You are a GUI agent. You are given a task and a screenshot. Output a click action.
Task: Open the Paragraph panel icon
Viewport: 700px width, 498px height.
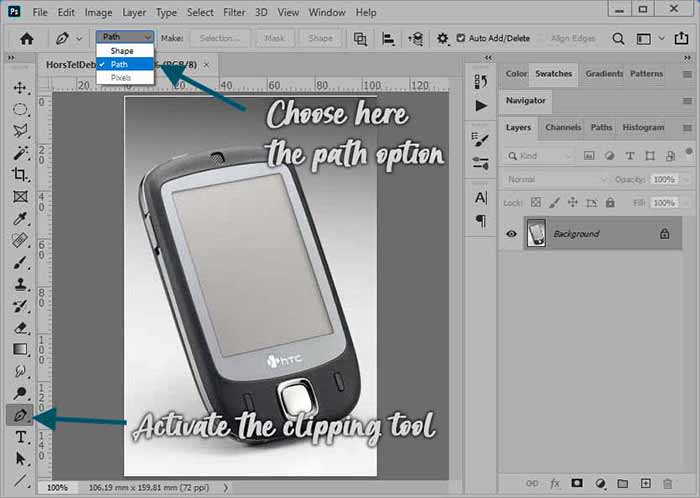tap(481, 220)
